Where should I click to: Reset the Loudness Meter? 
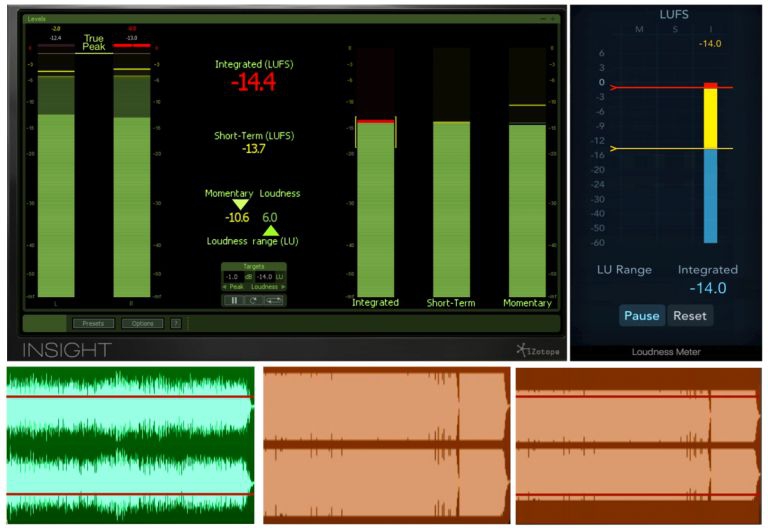point(690,315)
